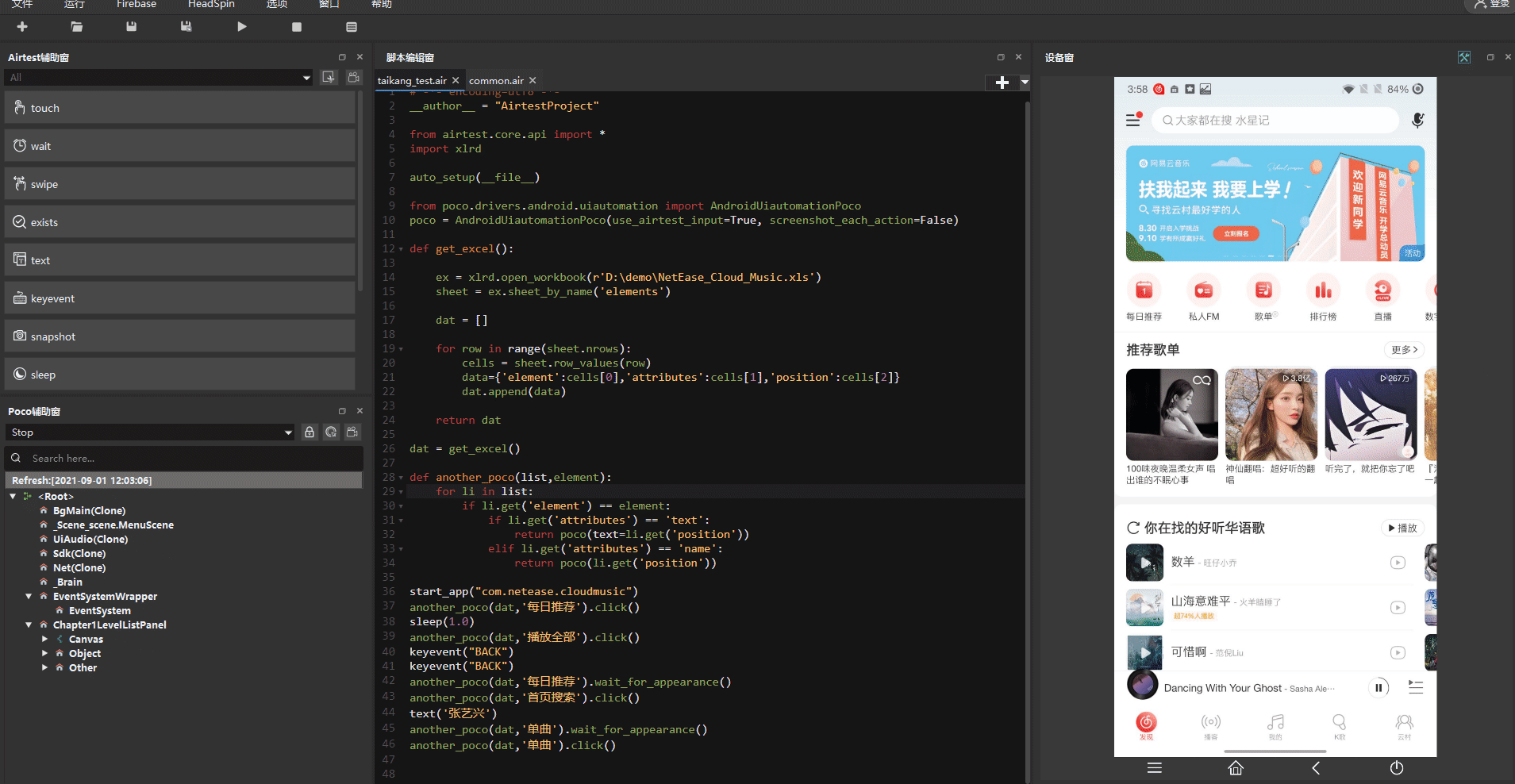The width and height of the screenshot is (1515, 784).
Task: Click the 登录 login button
Action: click(1491, 5)
